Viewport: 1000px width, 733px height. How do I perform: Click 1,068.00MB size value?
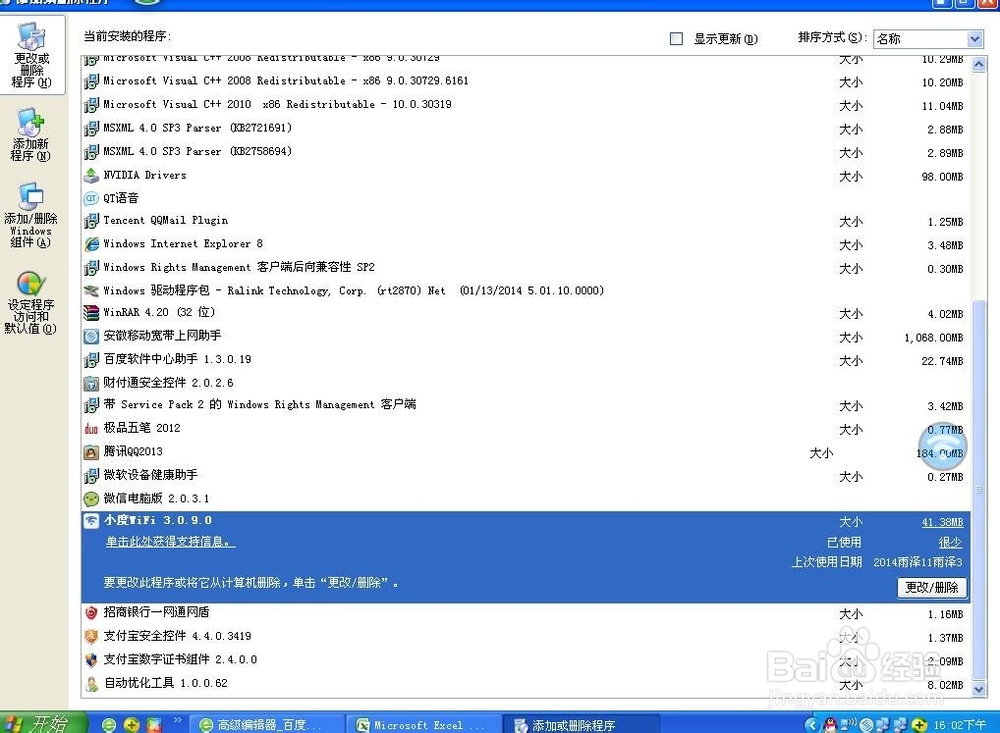point(934,338)
